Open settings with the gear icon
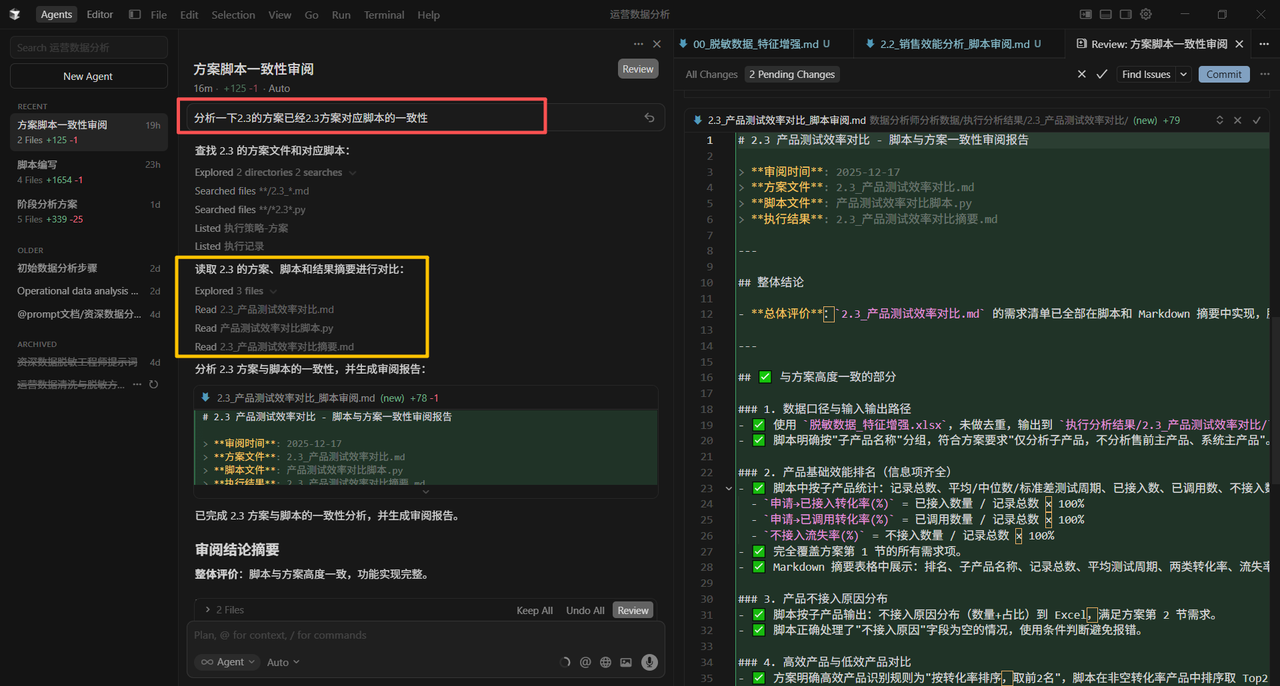This screenshot has width=1280, height=686. click(1146, 14)
